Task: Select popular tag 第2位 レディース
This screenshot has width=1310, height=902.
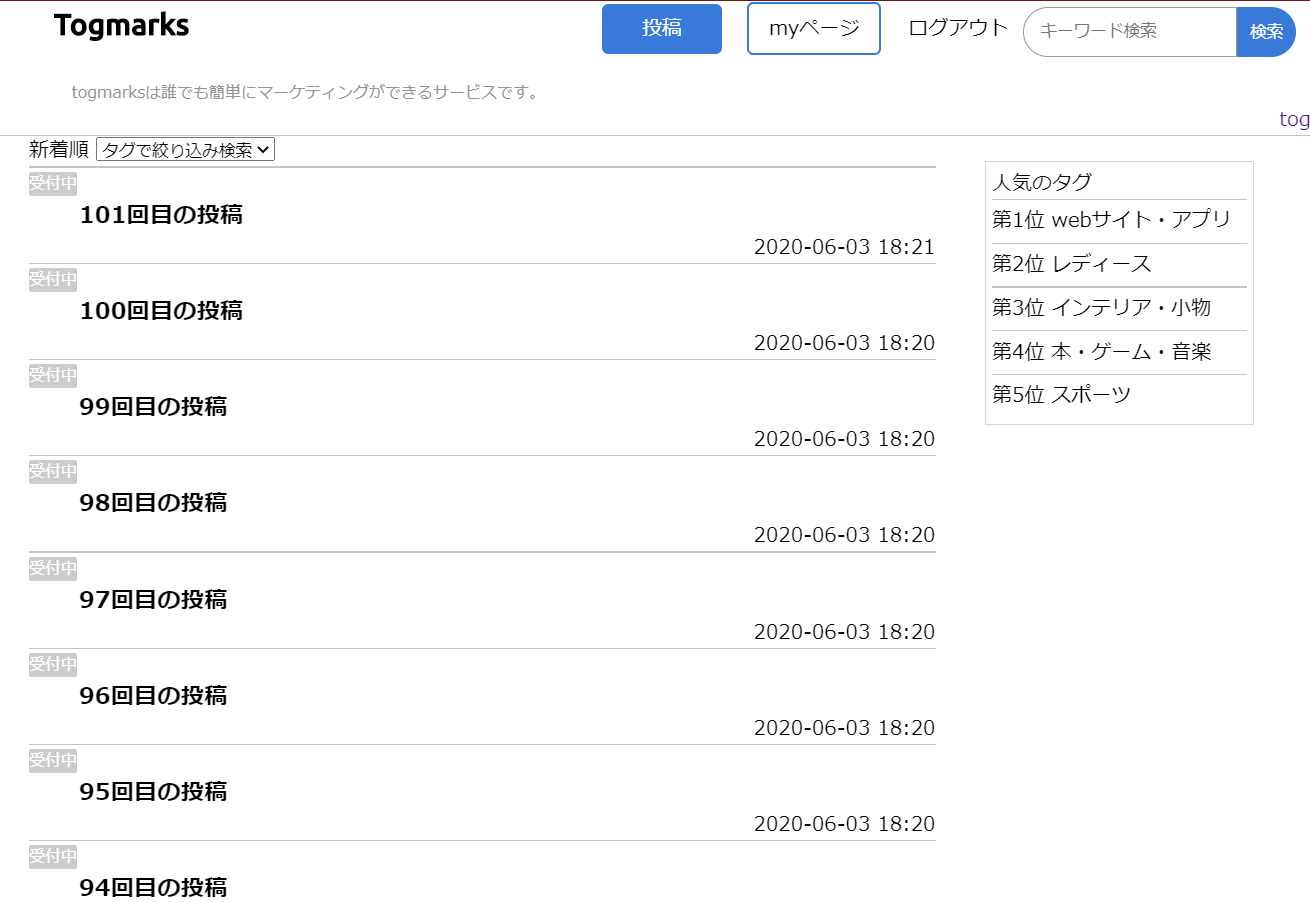Action: pyautogui.click(x=1072, y=264)
